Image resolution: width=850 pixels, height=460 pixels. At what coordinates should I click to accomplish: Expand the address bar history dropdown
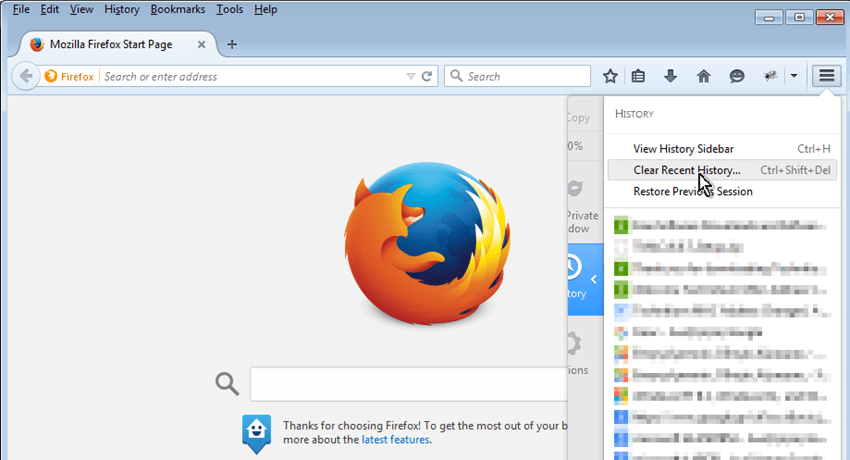pos(410,76)
